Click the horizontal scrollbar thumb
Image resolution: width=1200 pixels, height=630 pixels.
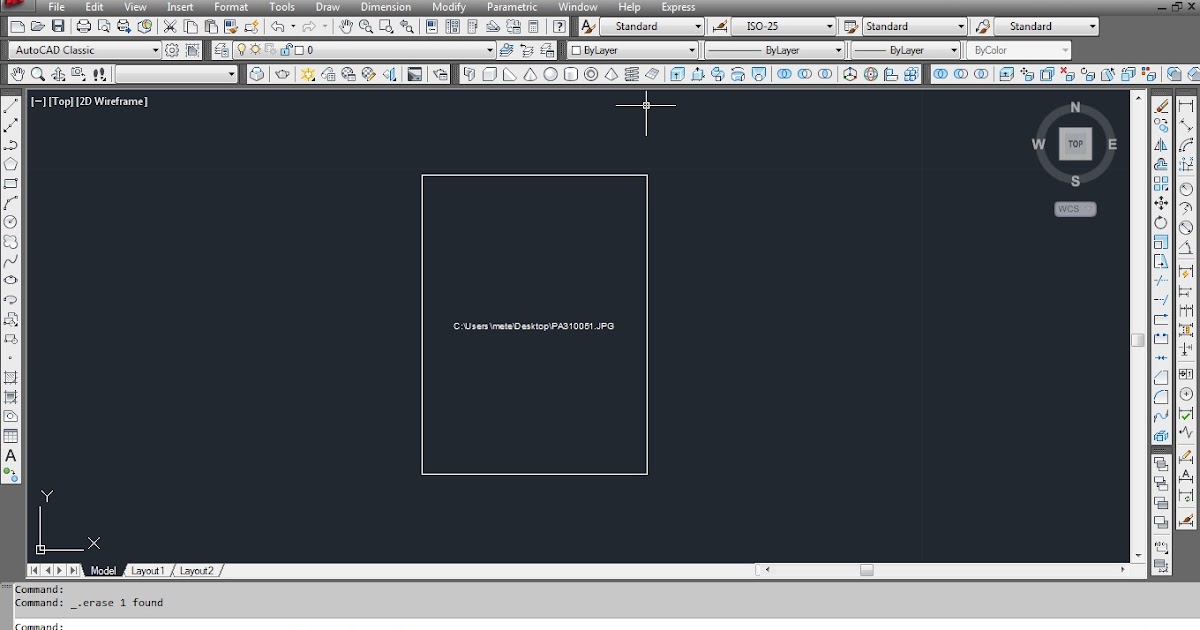click(x=867, y=570)
